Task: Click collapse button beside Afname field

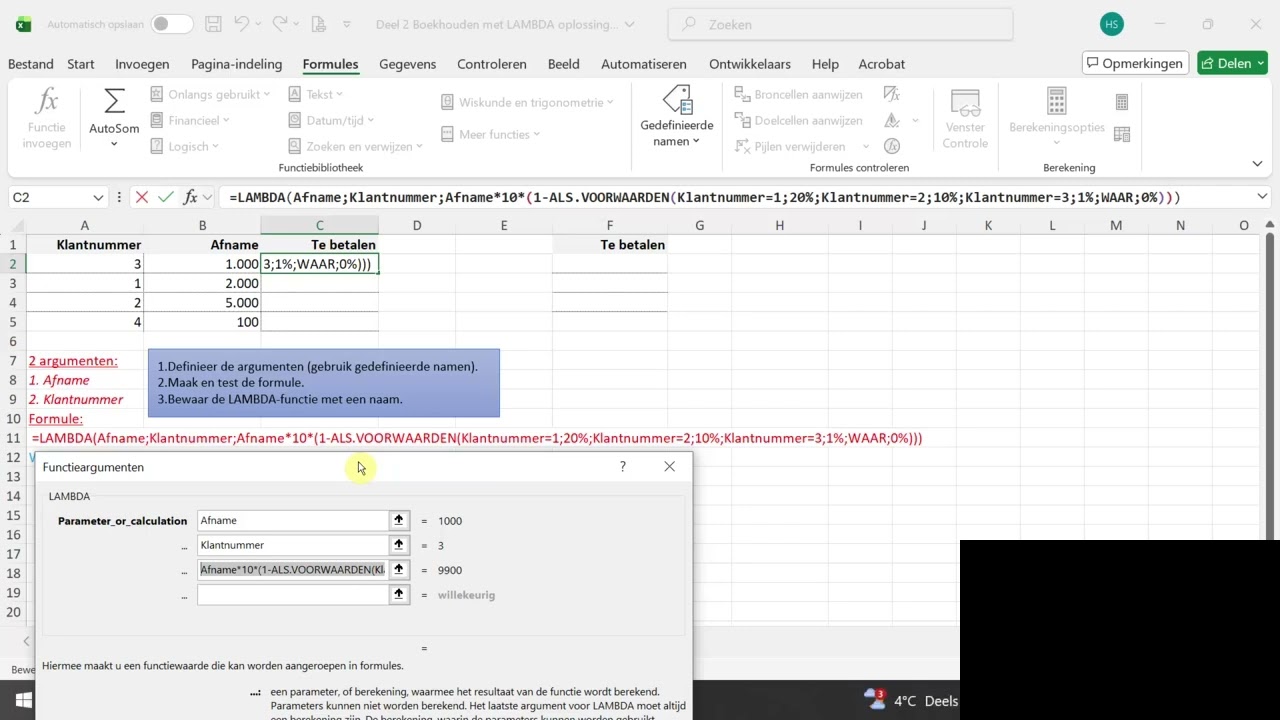Action: 399,520
